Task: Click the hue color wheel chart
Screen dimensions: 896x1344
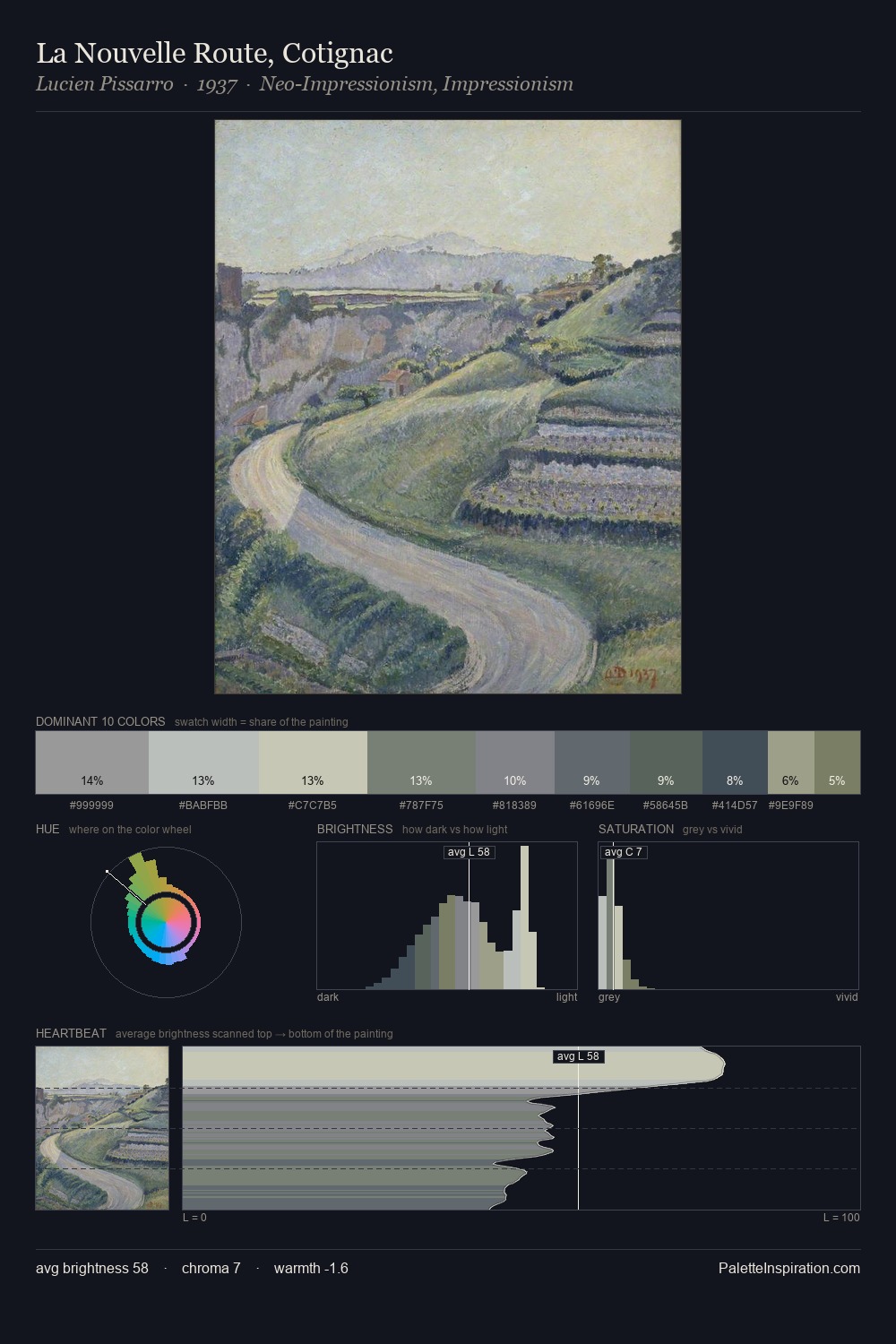Action: click(166, 922)
